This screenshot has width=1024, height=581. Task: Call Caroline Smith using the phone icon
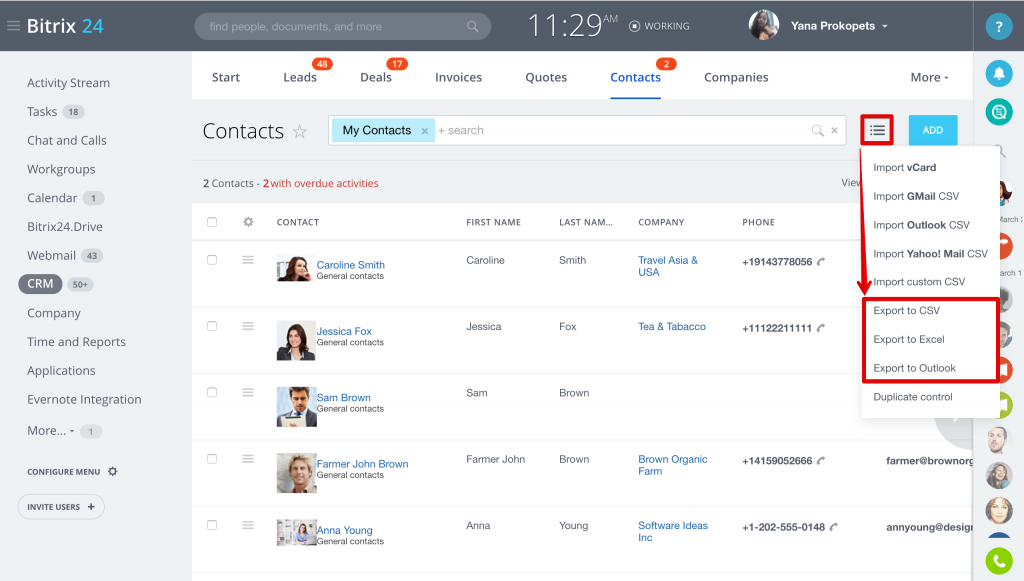[821, 262]
